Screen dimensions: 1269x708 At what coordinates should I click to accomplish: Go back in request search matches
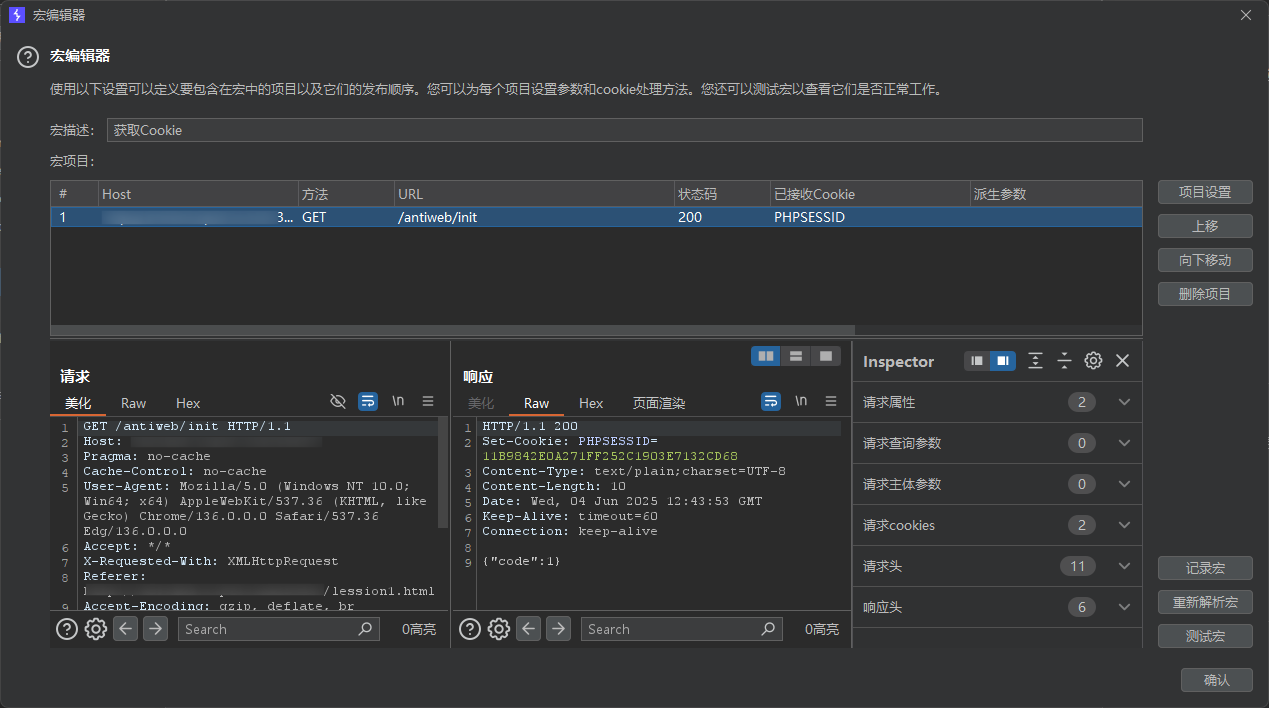pyautogui.click(x=125, y=629)
